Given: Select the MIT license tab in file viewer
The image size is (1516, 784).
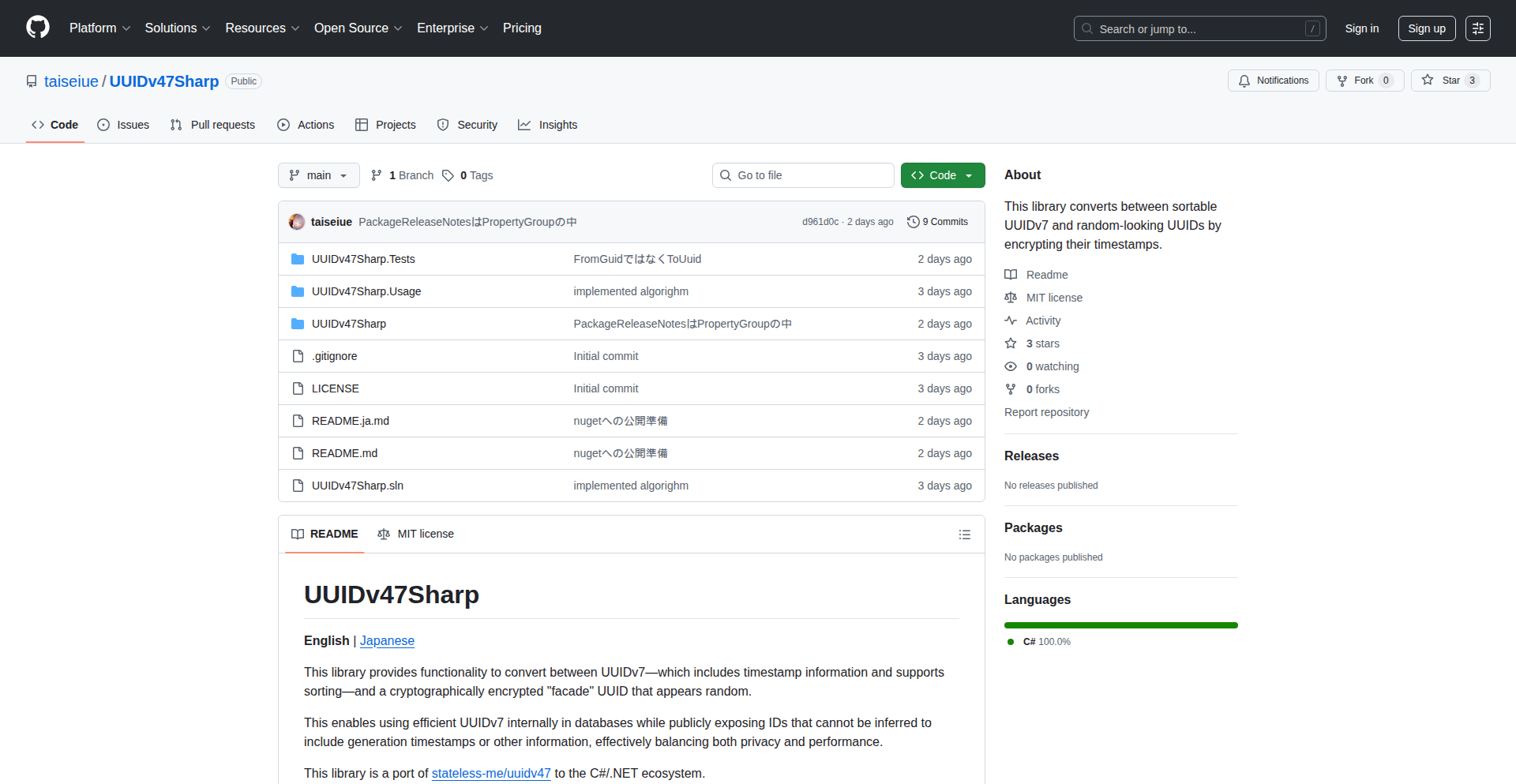Looking at the screenshot, I should coord(415,535).
